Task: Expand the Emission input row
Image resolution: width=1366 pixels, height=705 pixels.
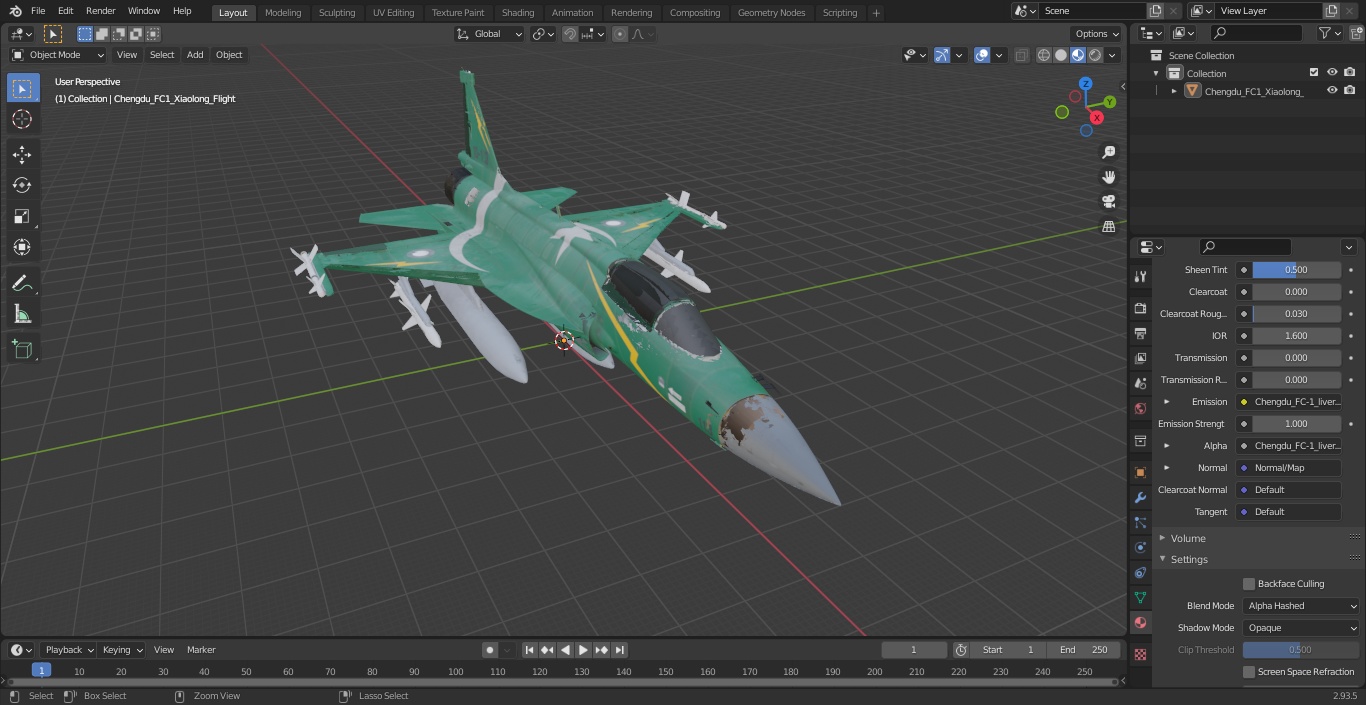Action: click(1166, 402)
